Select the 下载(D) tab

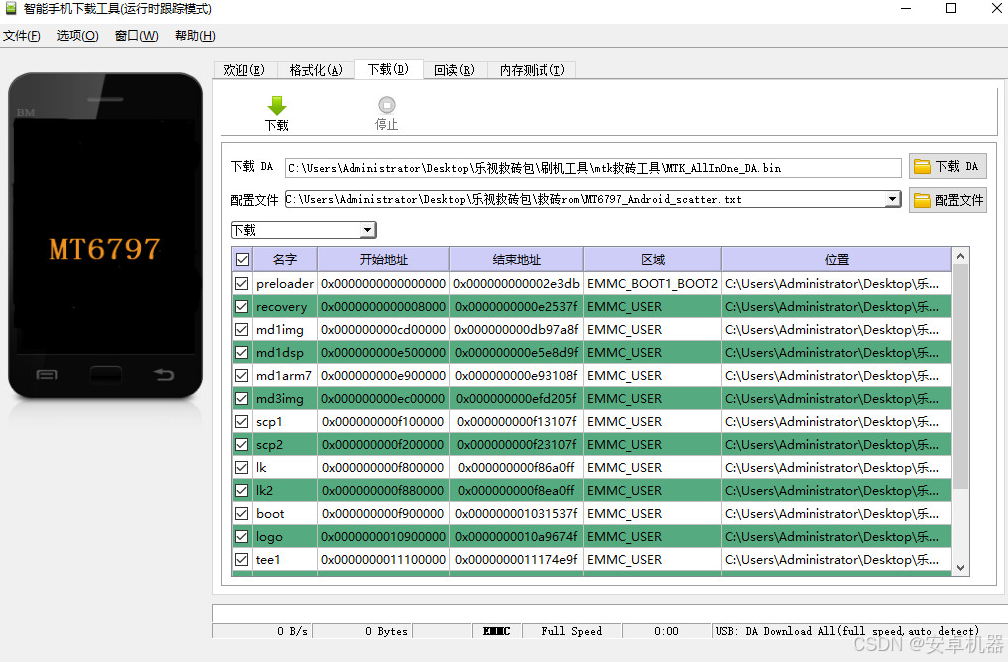coord(388,69)
